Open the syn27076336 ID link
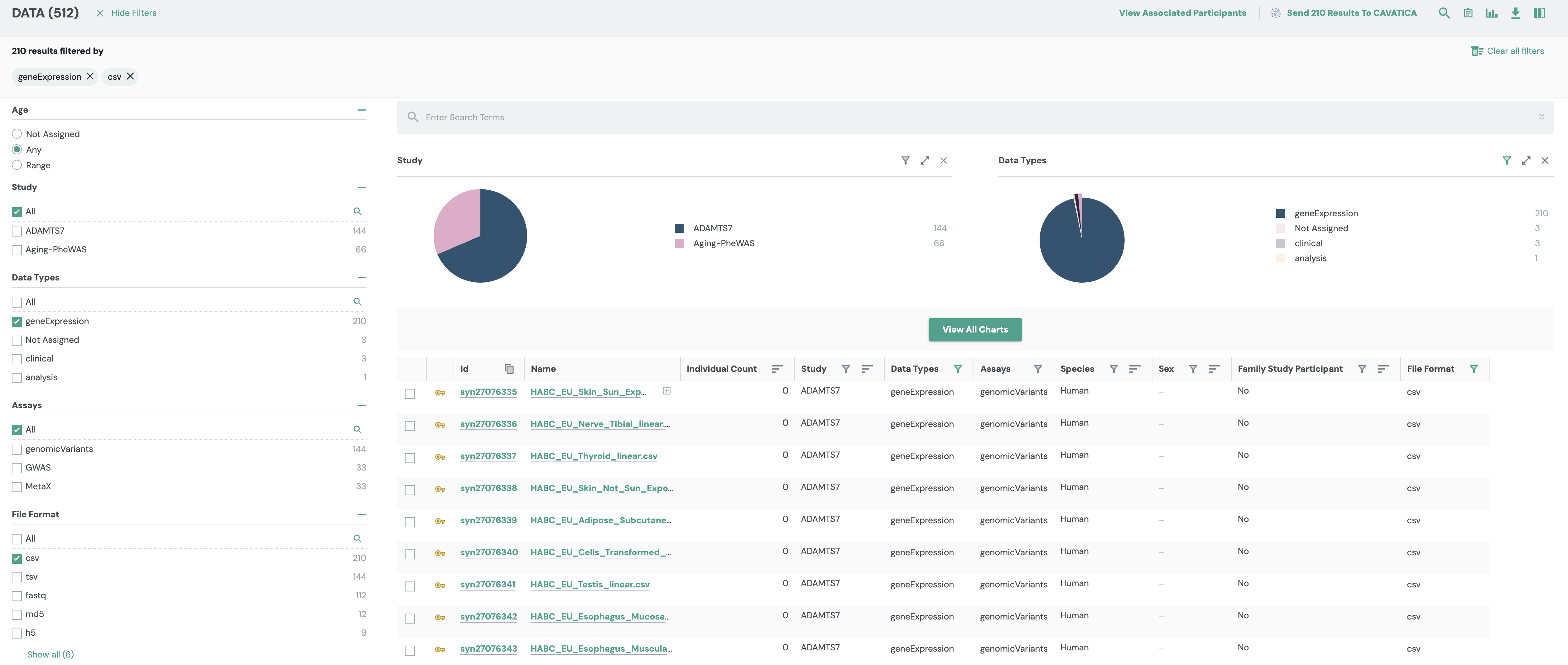The image size is (1568, 665). (488, 424)
